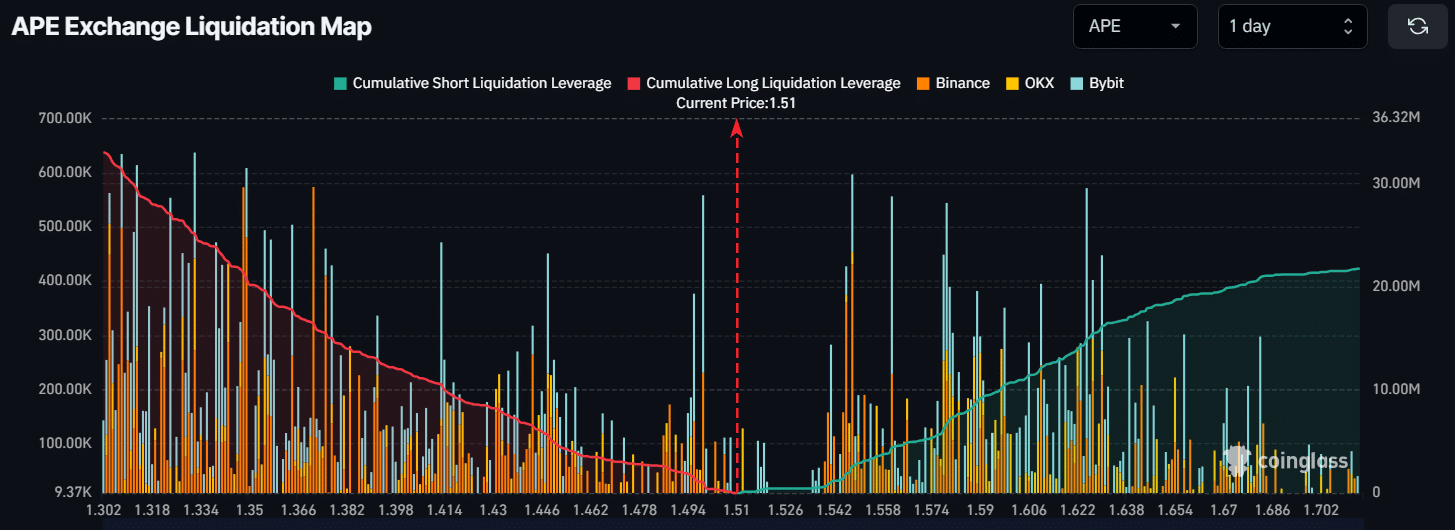Image resolution: width=1455 pixels, height=530 pixels.
Task: Open the 1 day timeframe dropdown
Action: [1292, 26]
